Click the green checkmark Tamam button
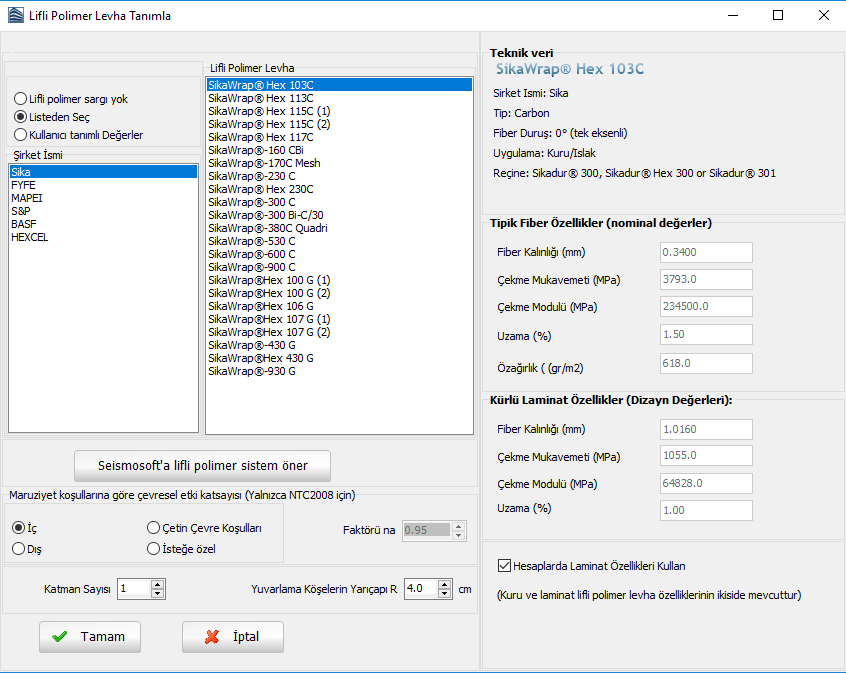This screenshot has height=673, width=846. point(90,637)
